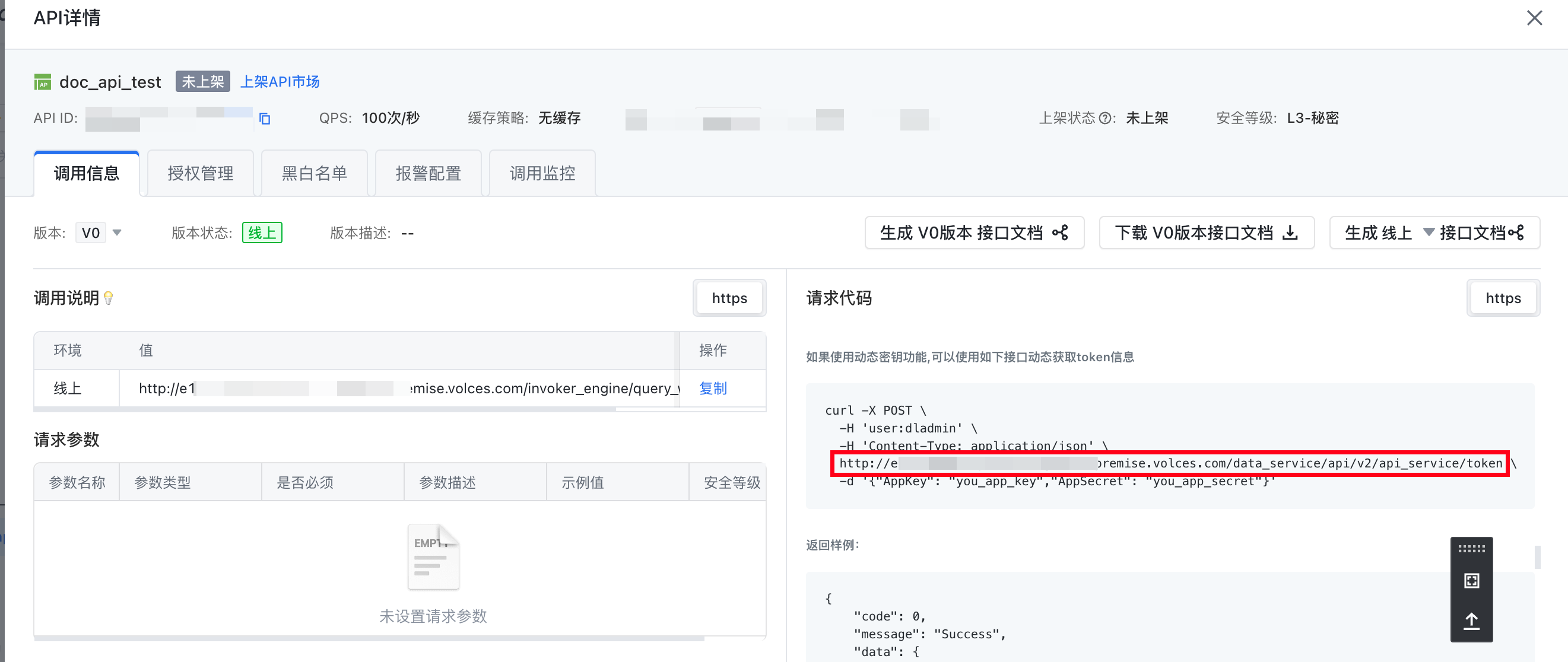This screenshot has height=662, width=1568.
Task: Click 生成 V0版本 接口文档 button
Action: tap(974, 233)
